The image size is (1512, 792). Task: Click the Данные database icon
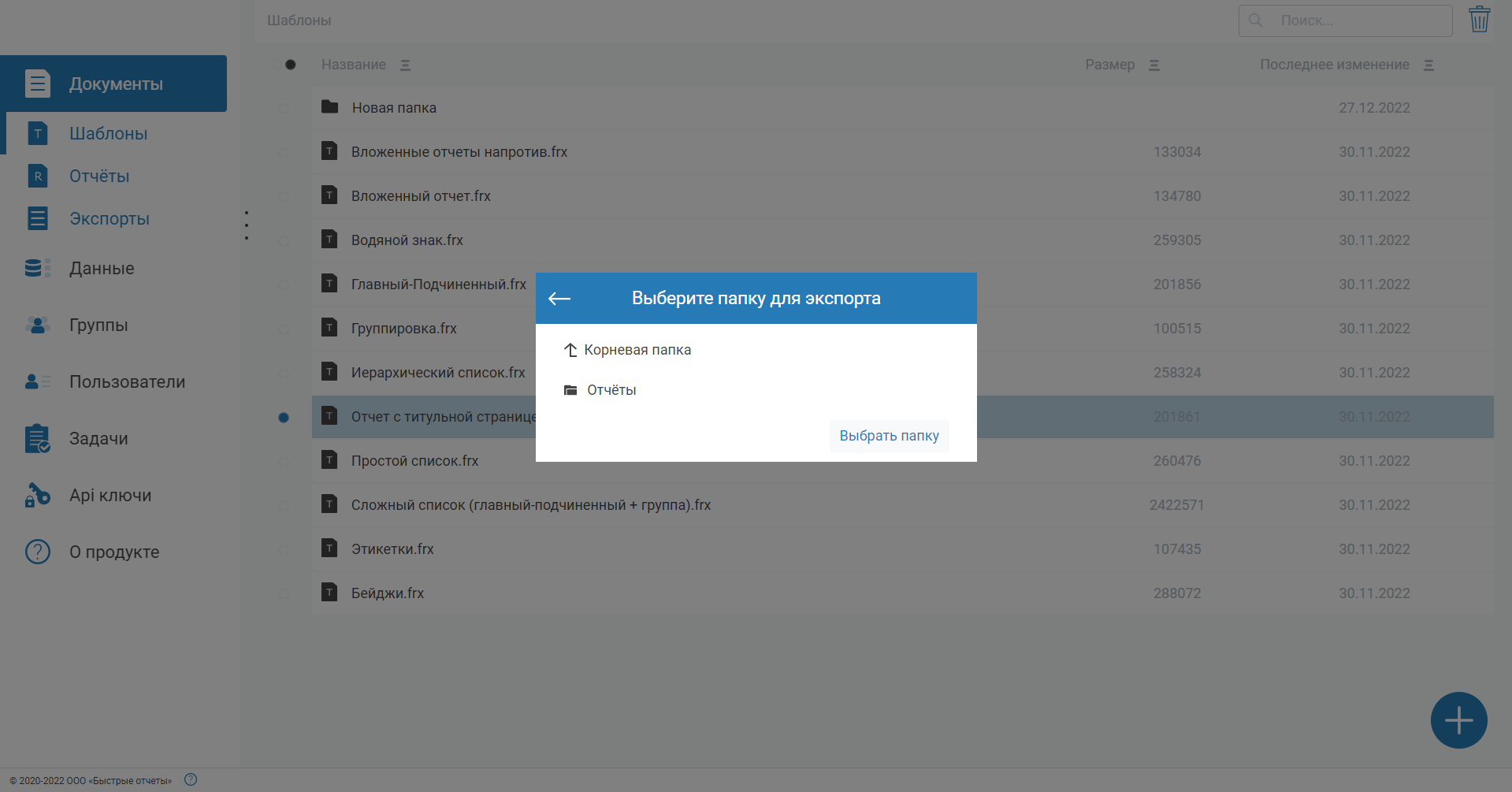pos(37,269)
